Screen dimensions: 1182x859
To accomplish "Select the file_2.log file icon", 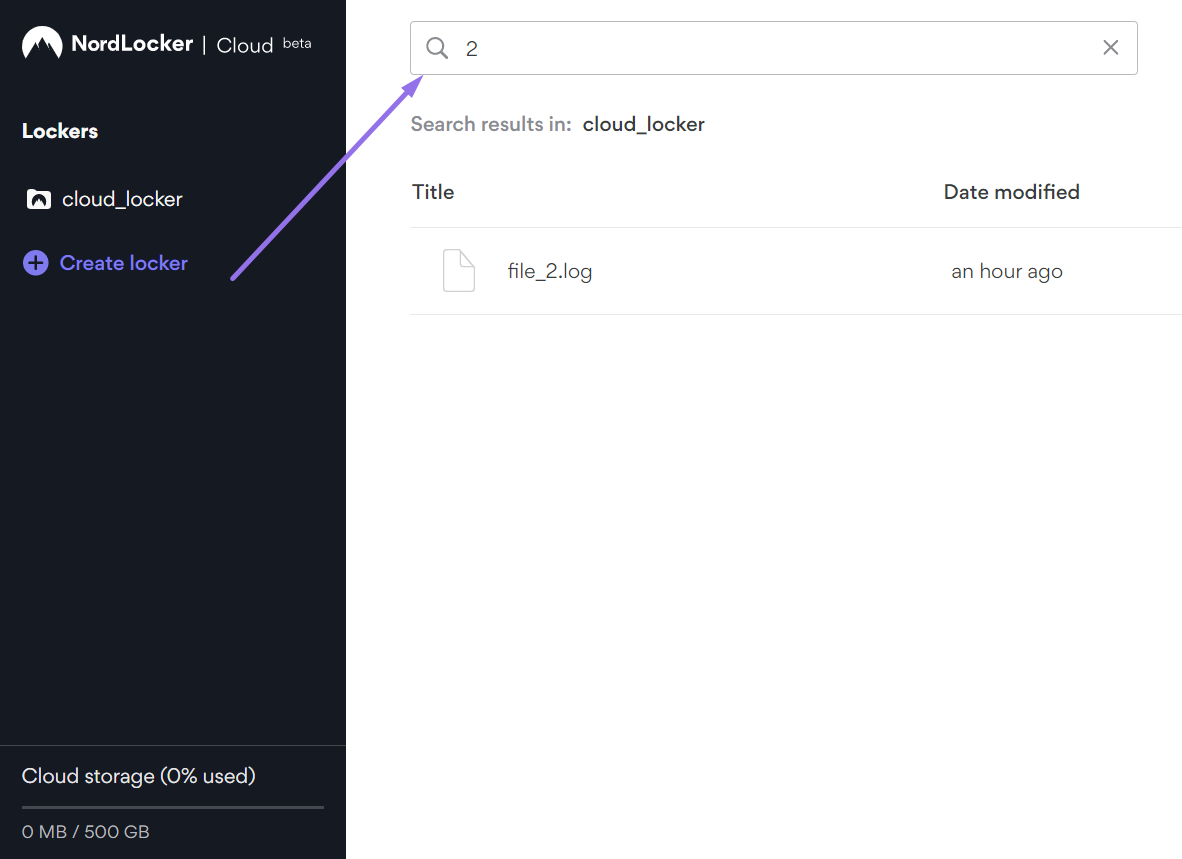I will point(458,271).
